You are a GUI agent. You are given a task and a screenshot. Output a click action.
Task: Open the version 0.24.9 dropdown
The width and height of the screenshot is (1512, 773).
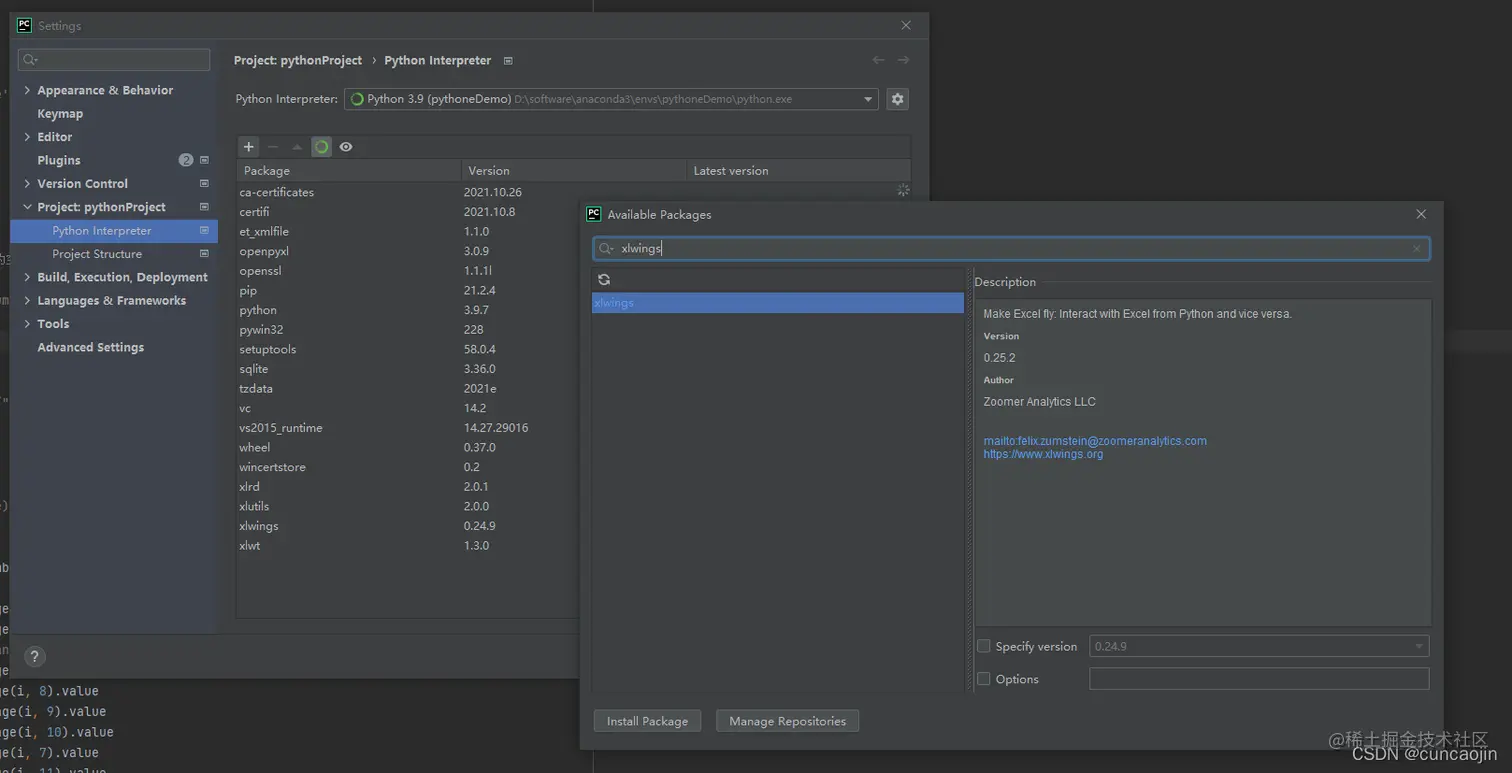1259,646
